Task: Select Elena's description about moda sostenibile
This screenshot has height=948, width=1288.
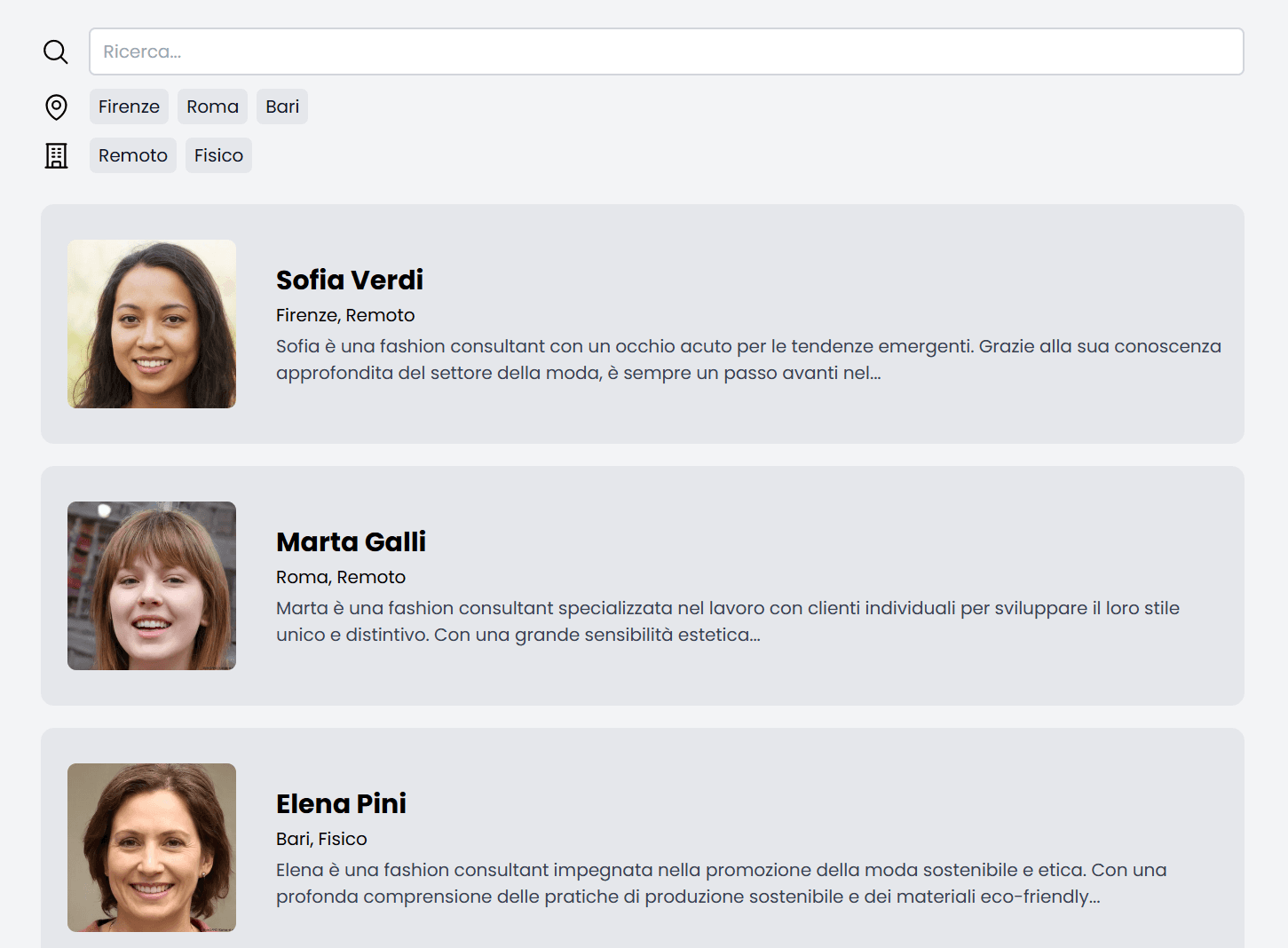Action: pyautogui.click(x=721, y=883)
